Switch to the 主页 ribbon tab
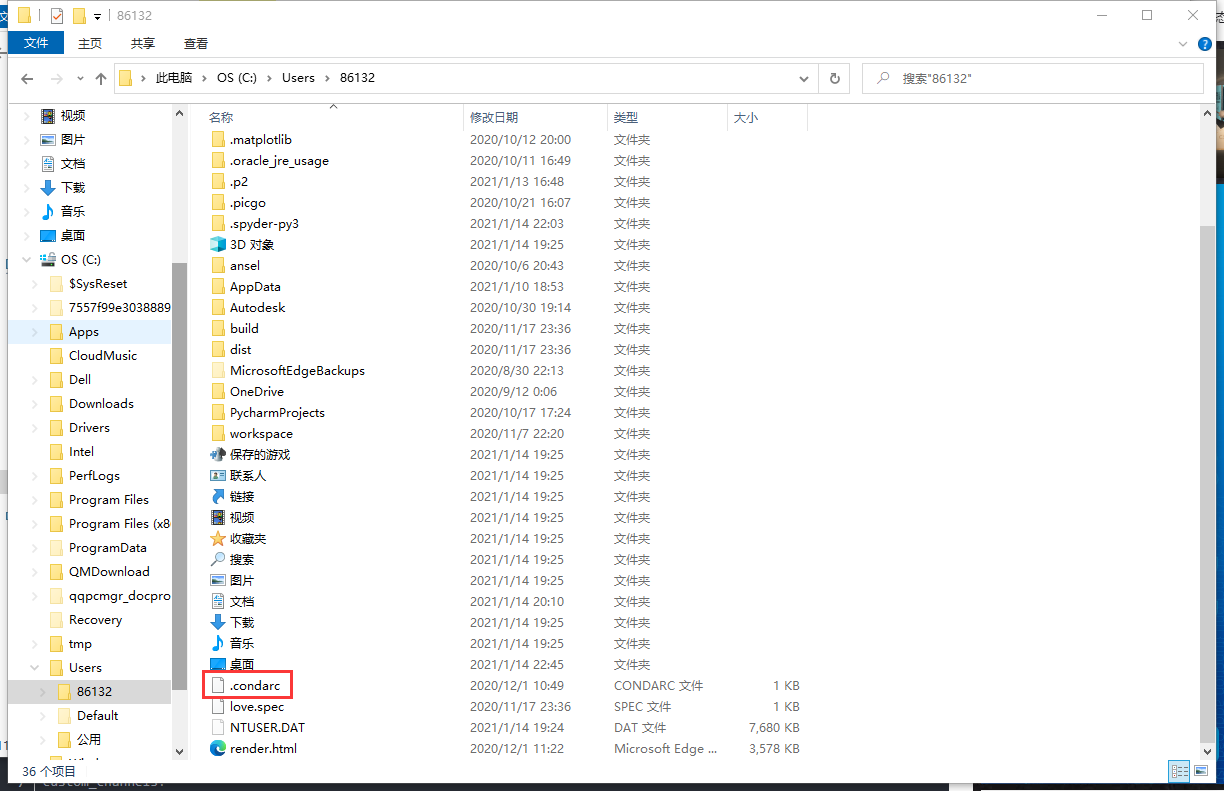Image resolution: width=1224 pixels, height=791 pixels. pos(90,43)
